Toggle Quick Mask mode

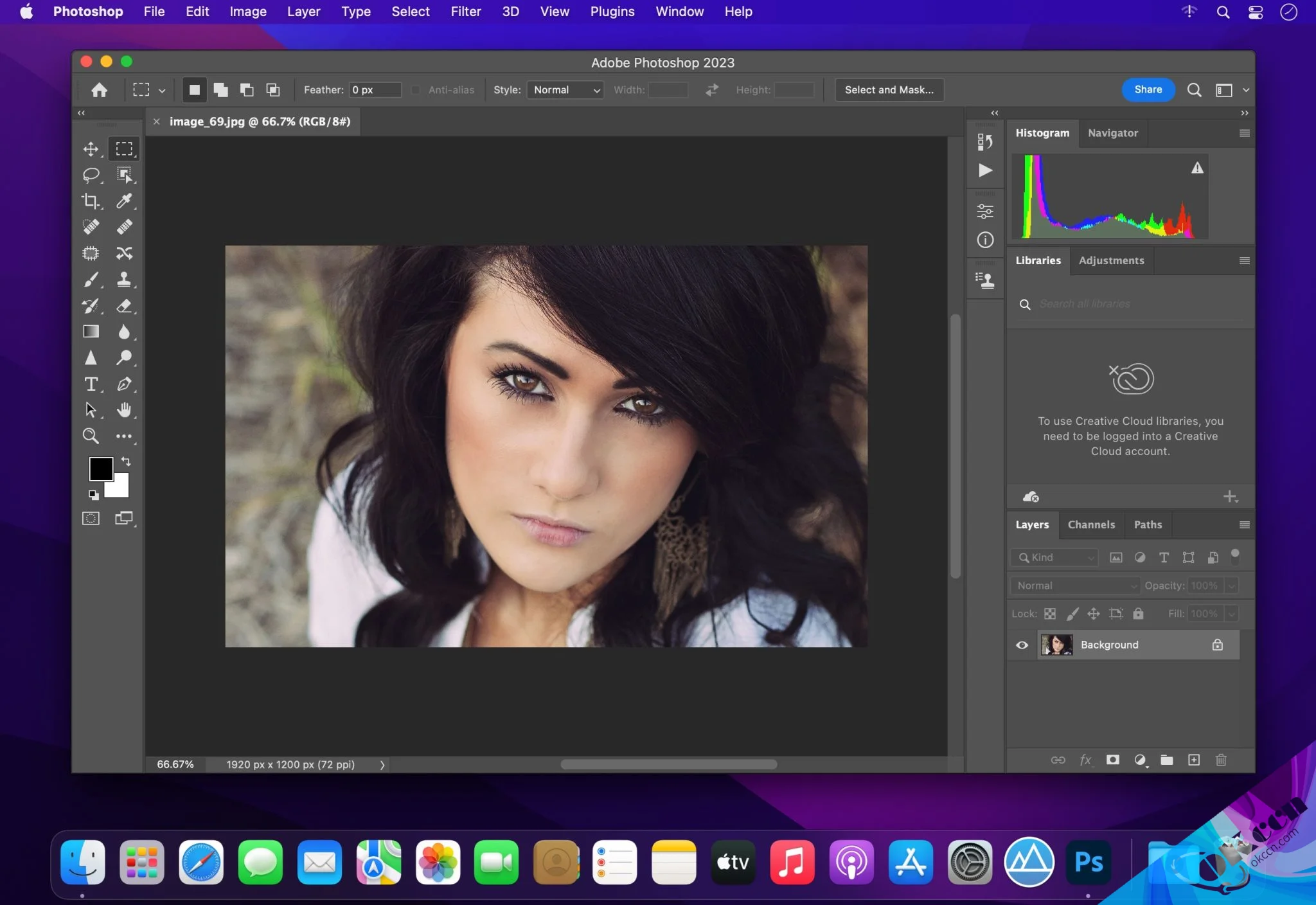point(91,518)
